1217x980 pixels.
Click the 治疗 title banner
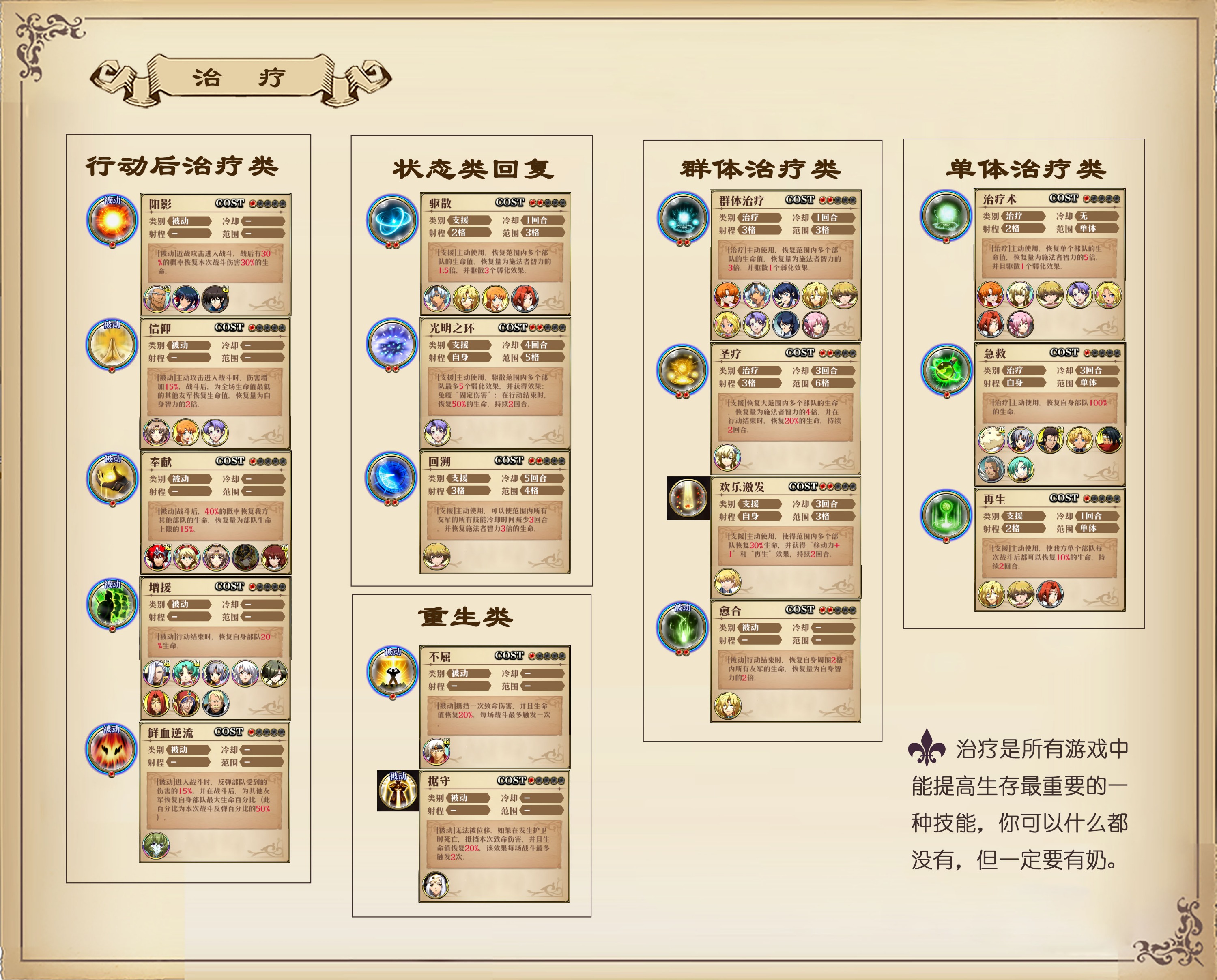click(x=240, y=79)
